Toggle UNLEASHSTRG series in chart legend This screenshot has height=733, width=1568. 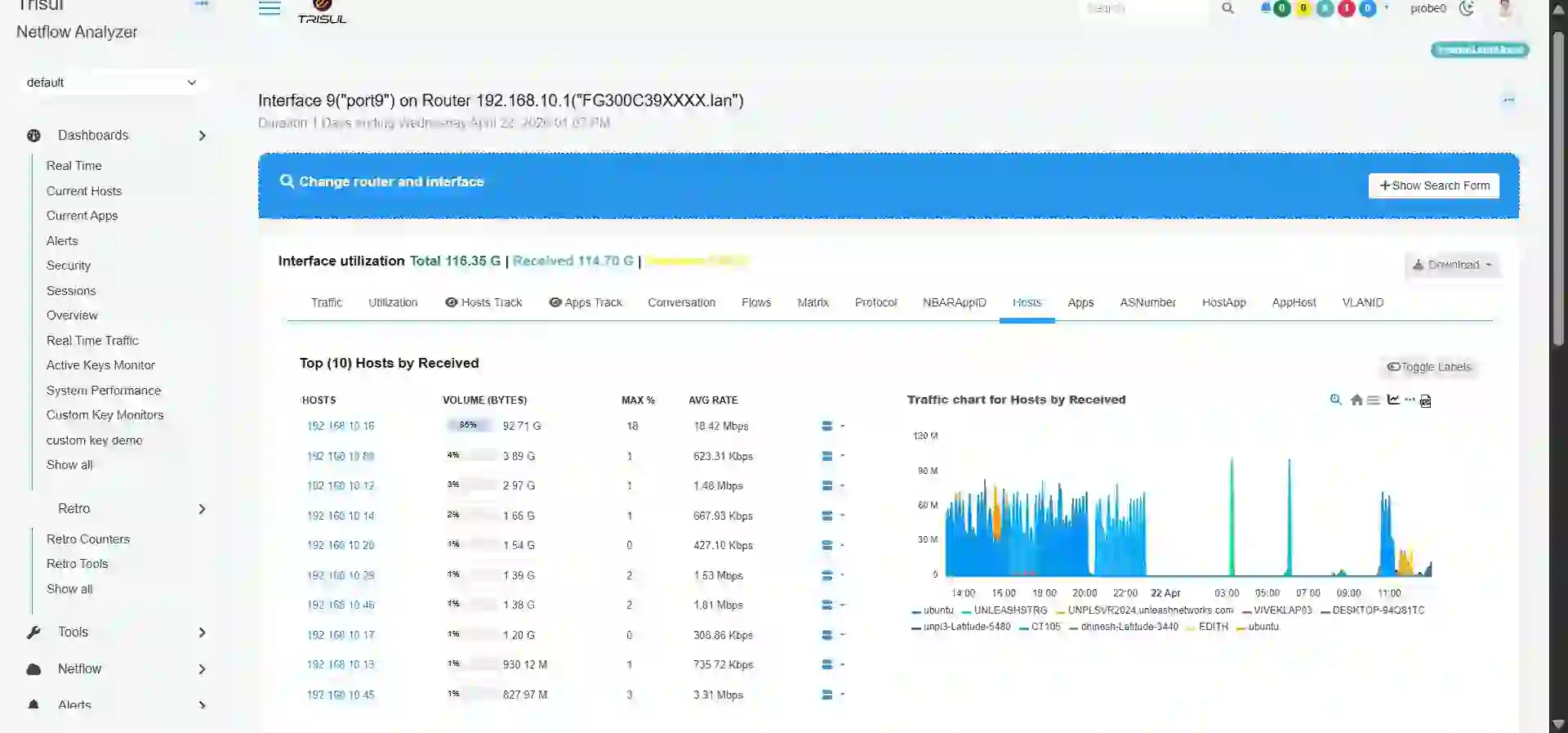point(1004,610)
